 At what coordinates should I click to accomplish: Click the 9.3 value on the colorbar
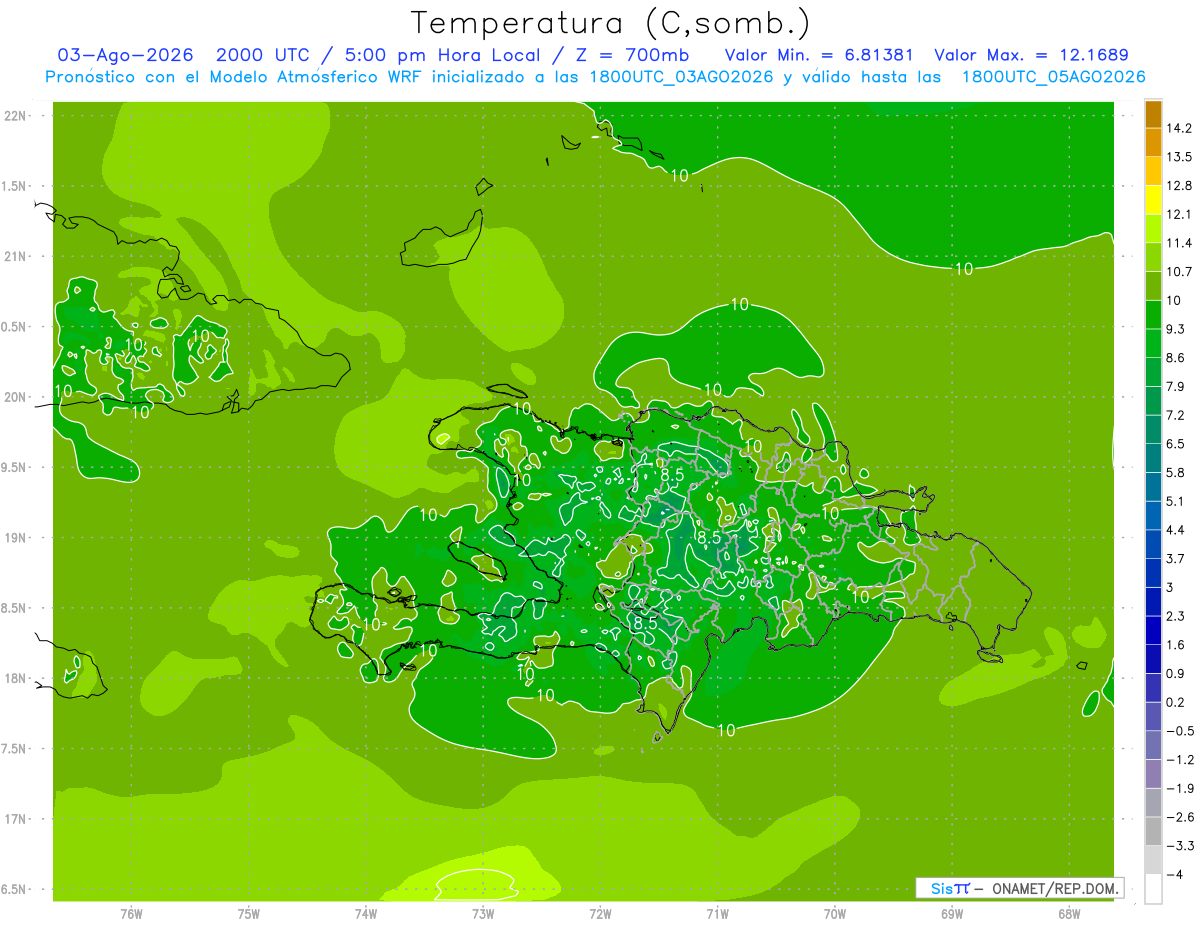(x=1177, y=329)
